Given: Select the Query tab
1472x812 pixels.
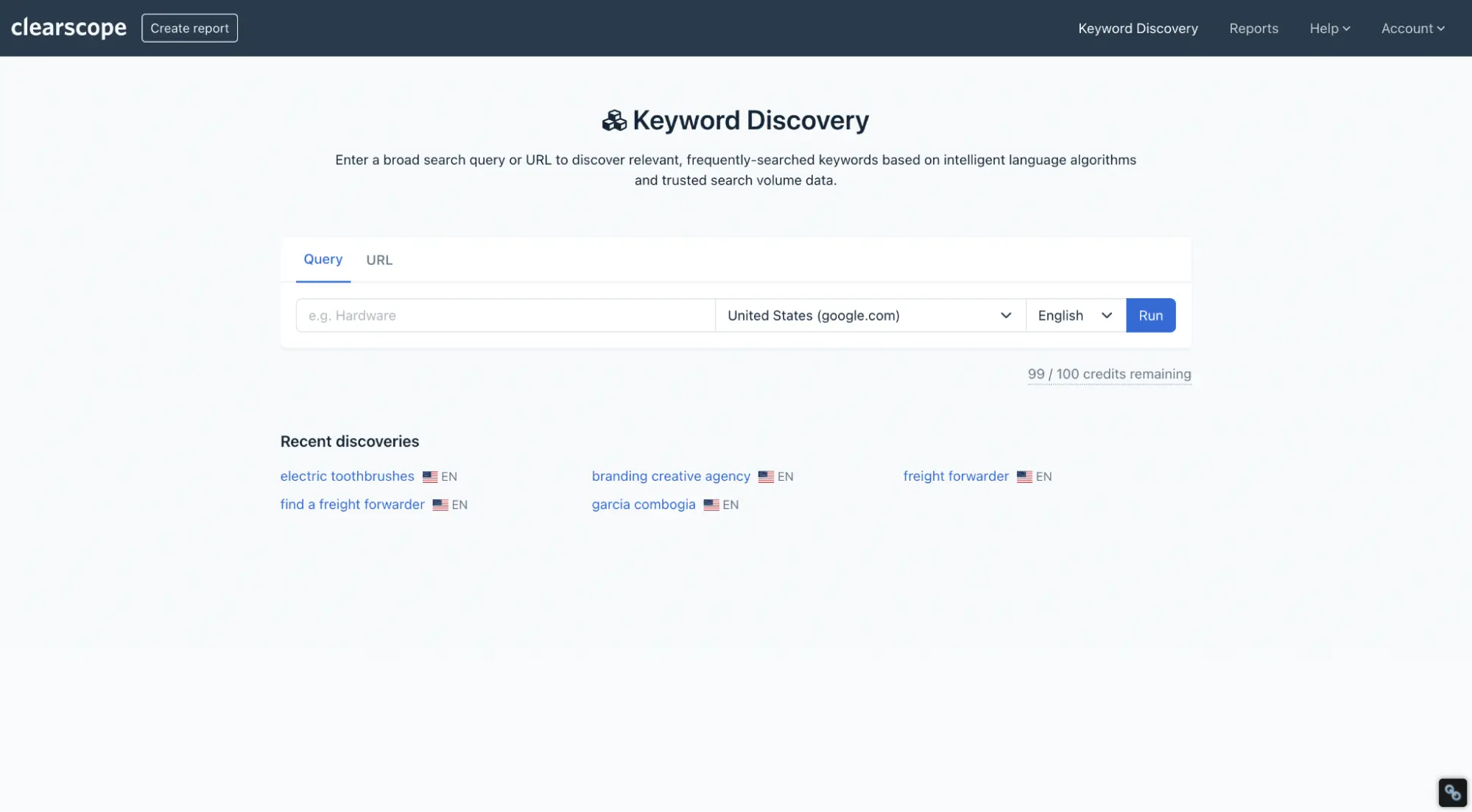Looking at the screenshot, I should tap(323, 259).
